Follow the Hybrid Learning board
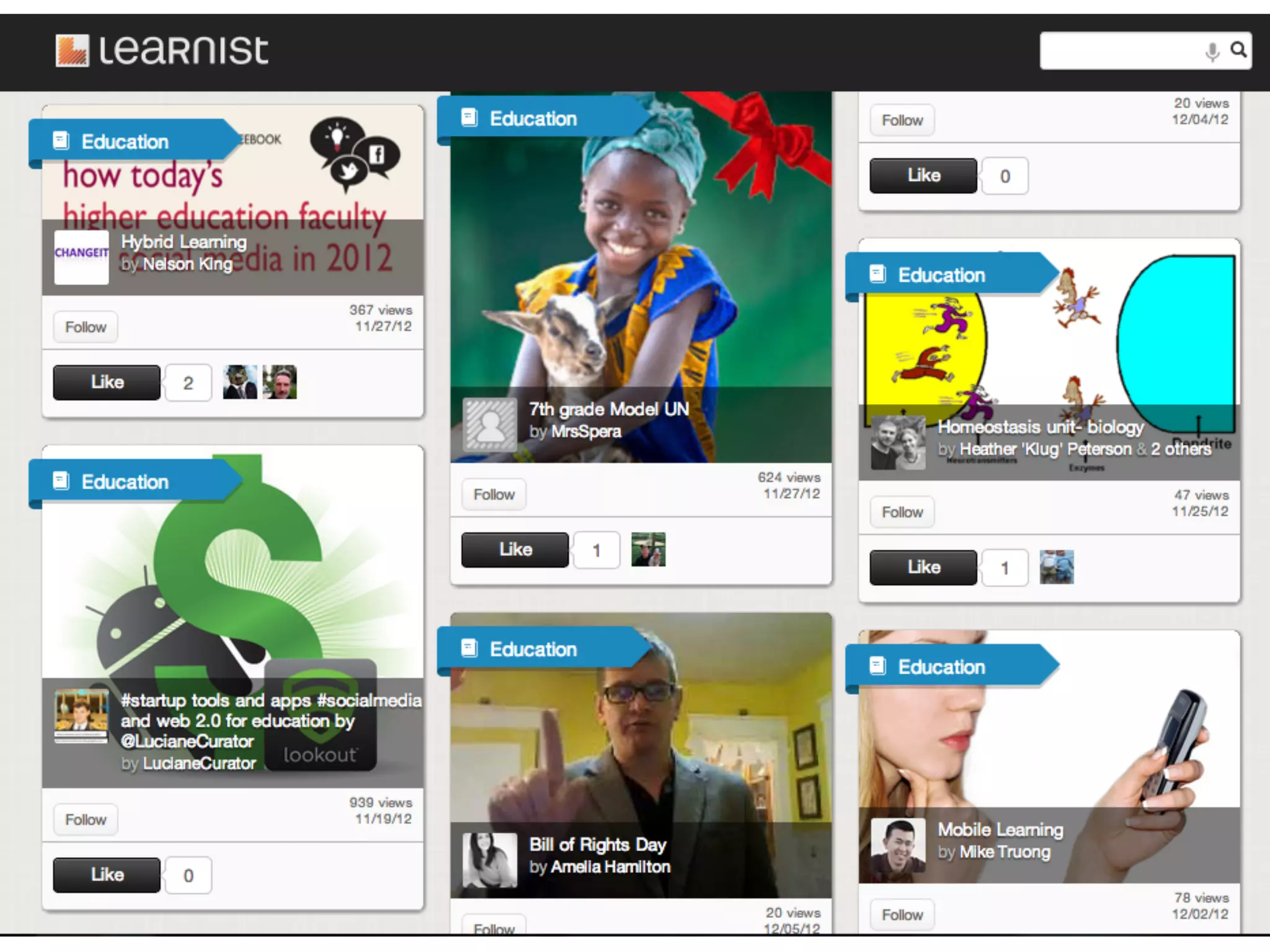Viewport: 1270px width, 952px height. [x=86, y=327]
